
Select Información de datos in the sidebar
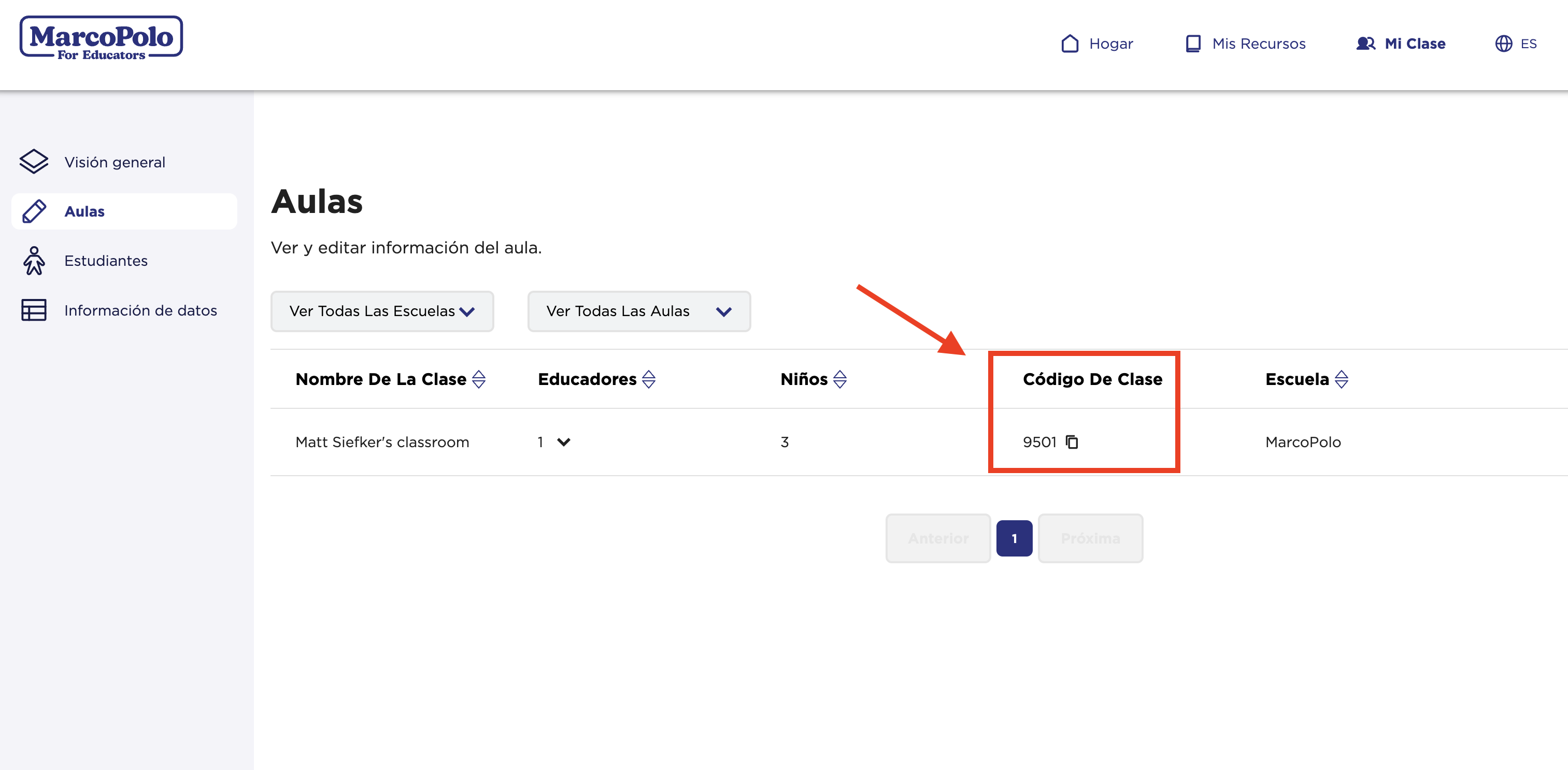tap(124, 310)
